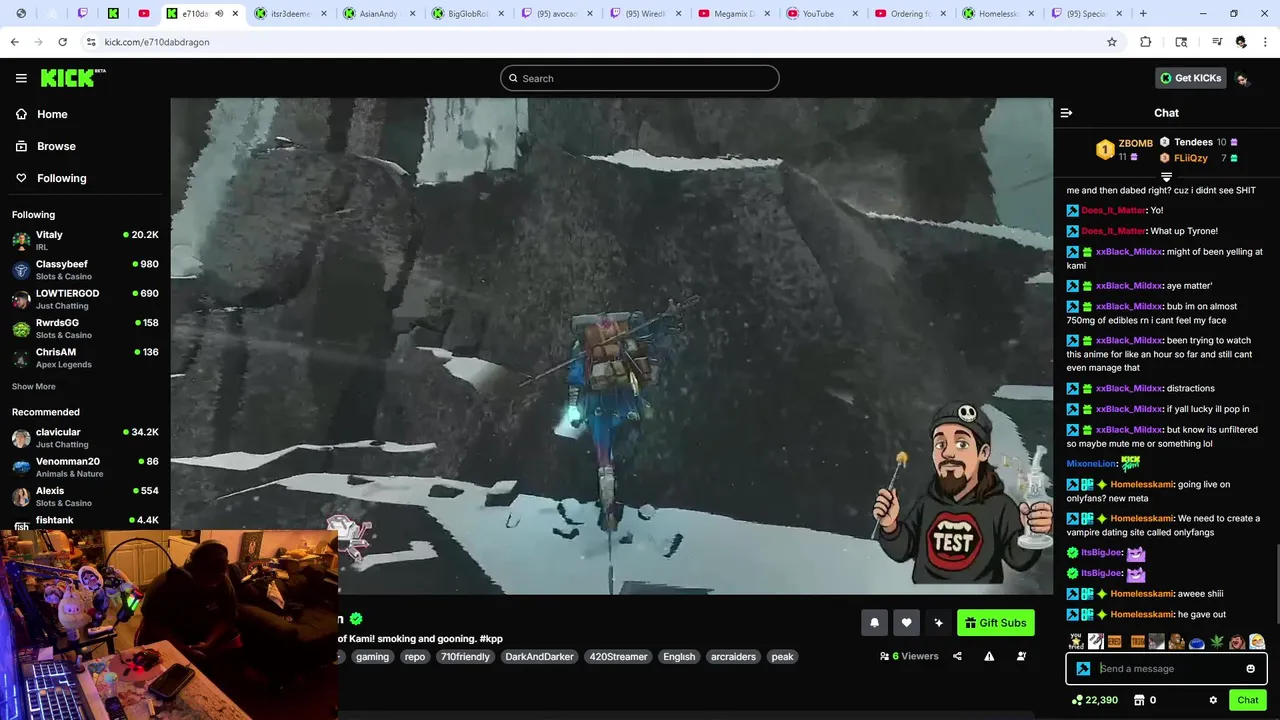The width and height of the screenshot is (1280, 720).
Task: Click Tendees leaderboard entry
Action: (1198, 142)
